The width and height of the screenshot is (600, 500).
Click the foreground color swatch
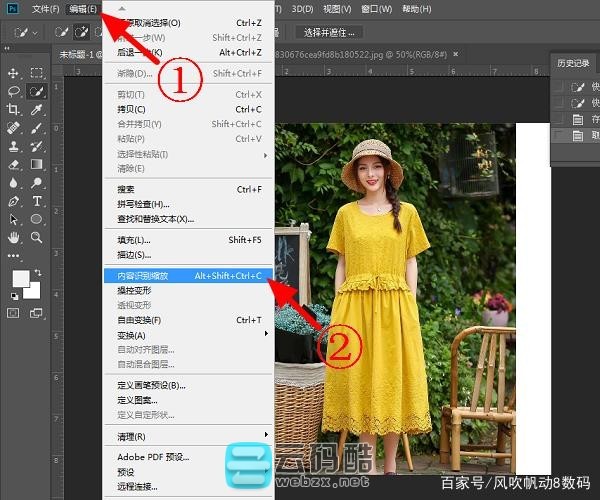pyautogui.click(x=20, y=278)
